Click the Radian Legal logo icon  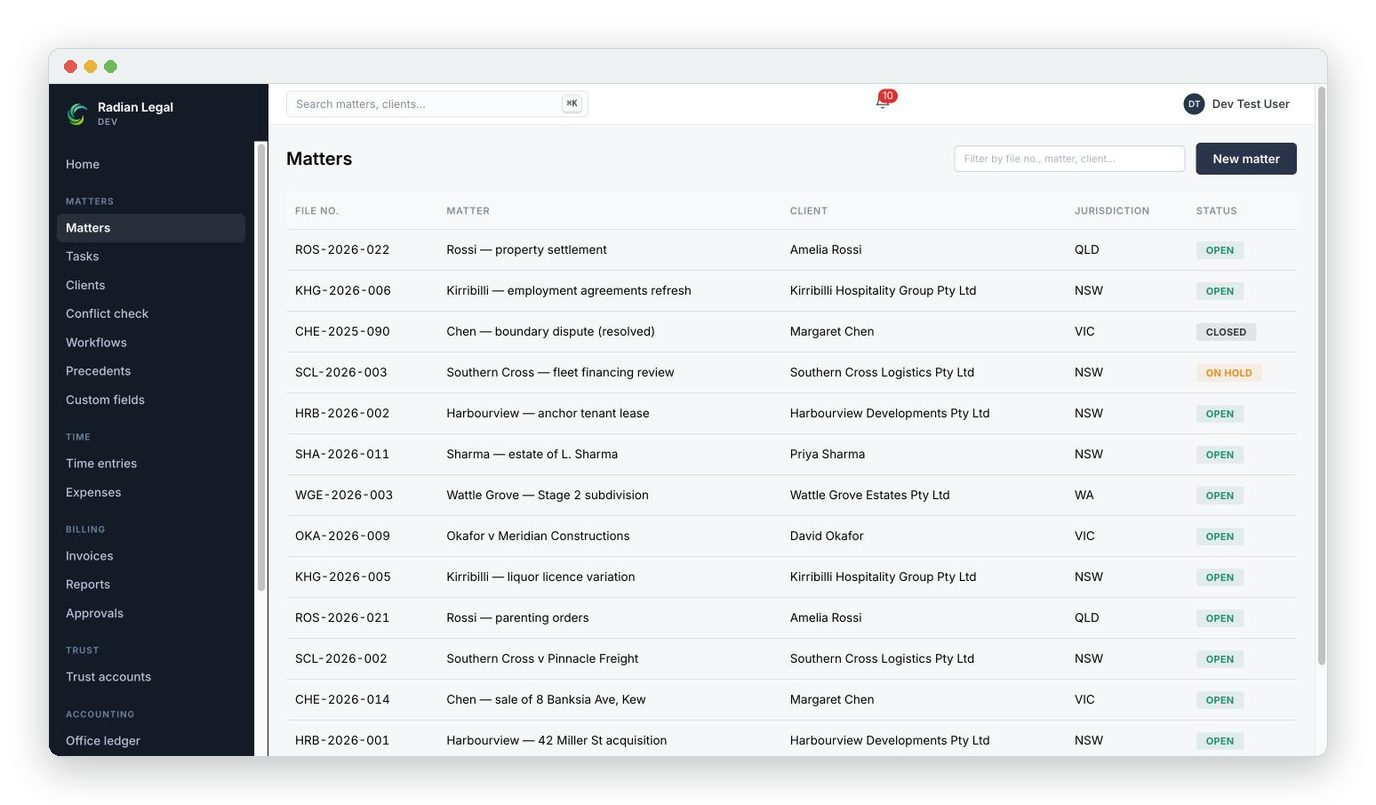[x=77, y=114]
